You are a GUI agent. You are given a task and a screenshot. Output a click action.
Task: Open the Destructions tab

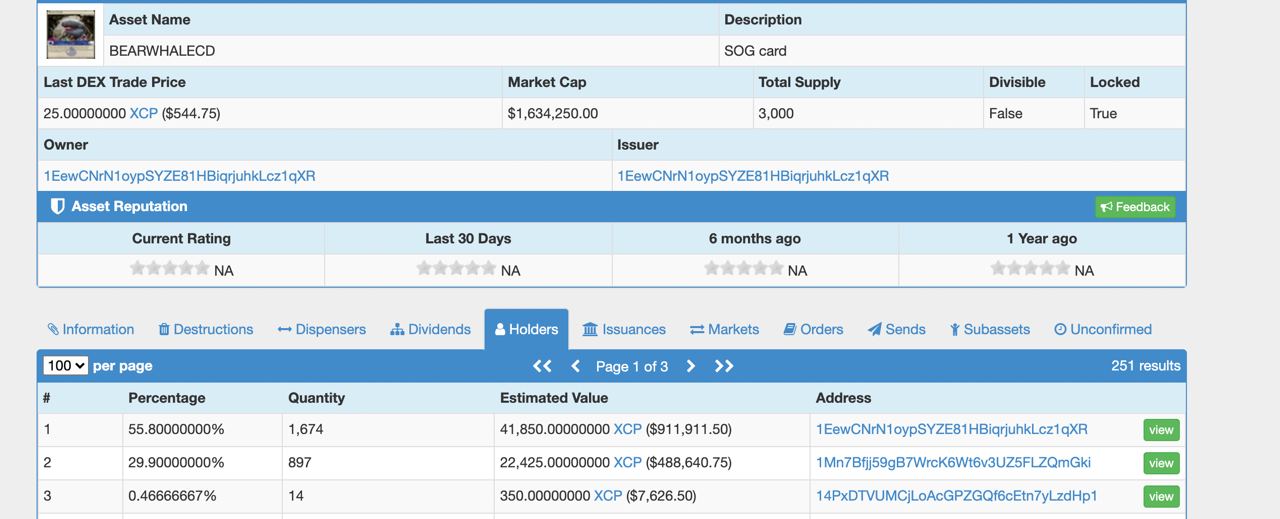206,329
